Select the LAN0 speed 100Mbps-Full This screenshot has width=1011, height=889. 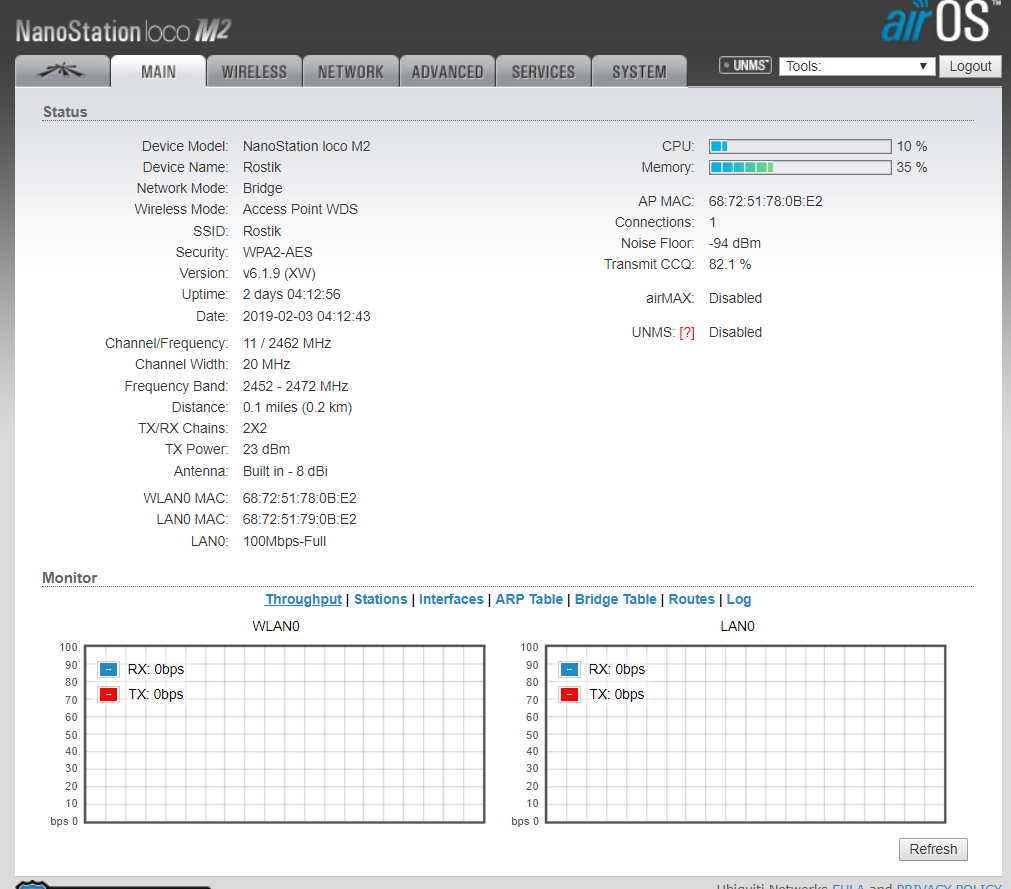(x=284, y=542)
